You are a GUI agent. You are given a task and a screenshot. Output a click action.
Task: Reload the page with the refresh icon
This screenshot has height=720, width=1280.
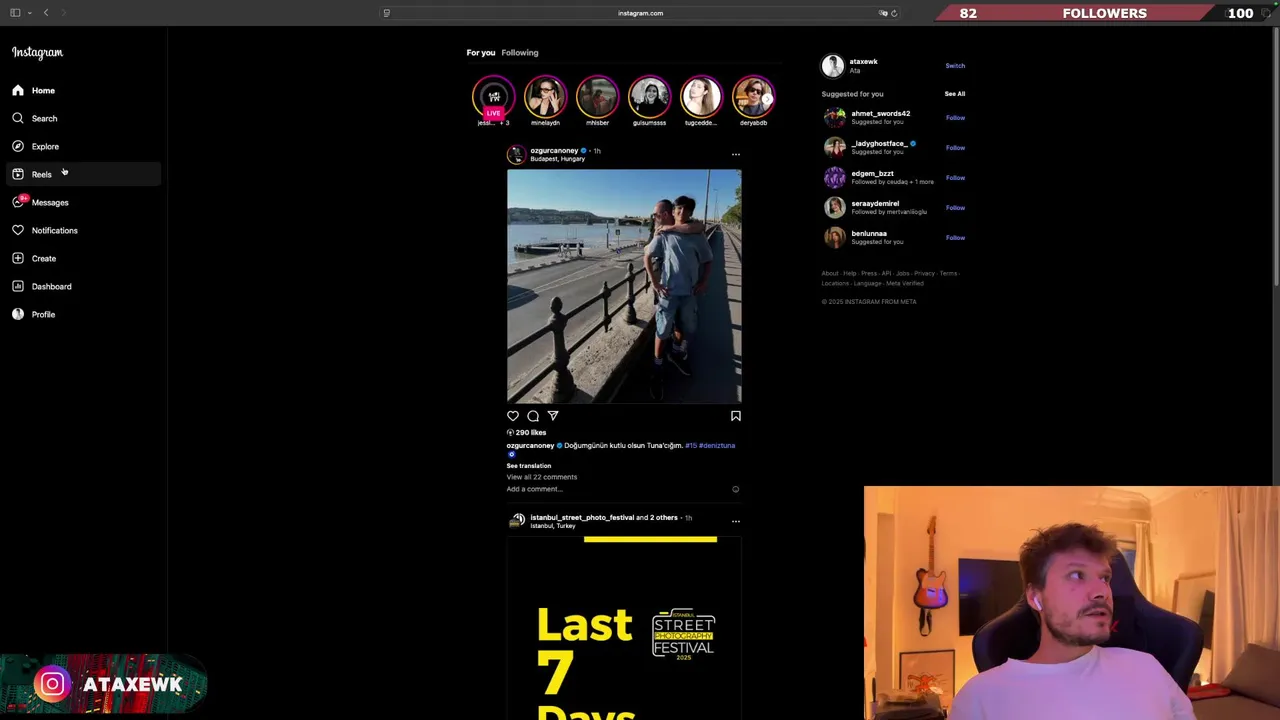coord(894,13)
